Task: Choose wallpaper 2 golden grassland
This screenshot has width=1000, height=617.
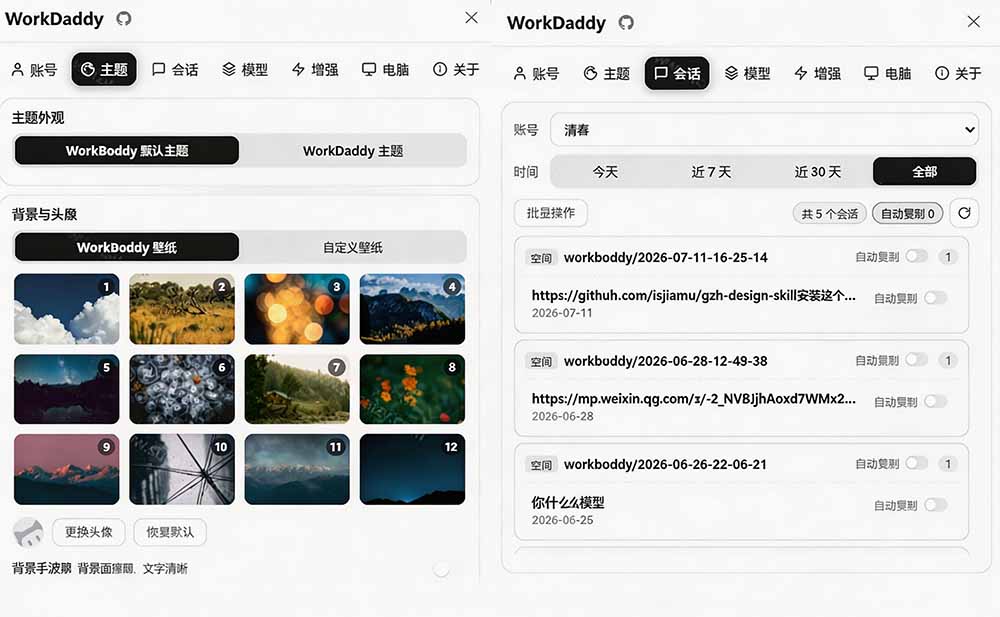Action: [182, 309]
